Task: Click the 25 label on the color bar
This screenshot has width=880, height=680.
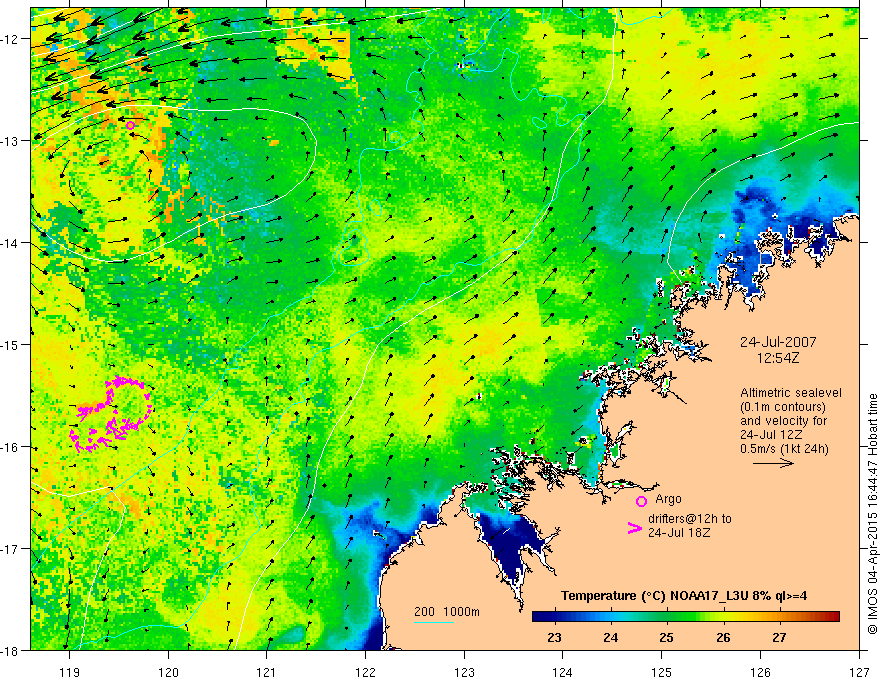Action: click(x=666, y=637)
